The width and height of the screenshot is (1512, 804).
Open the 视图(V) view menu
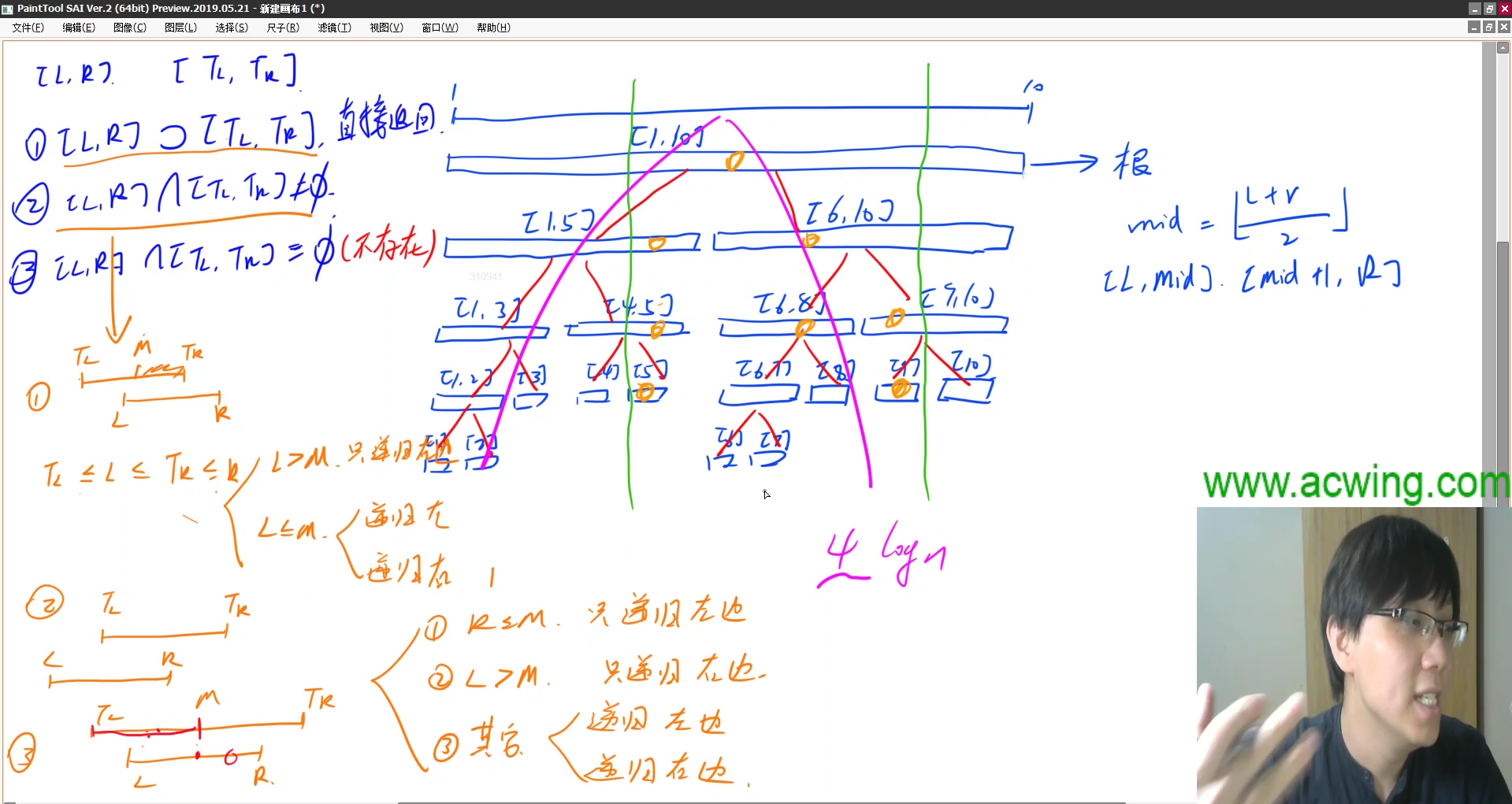pyautogui.click(x=386, y=28)
